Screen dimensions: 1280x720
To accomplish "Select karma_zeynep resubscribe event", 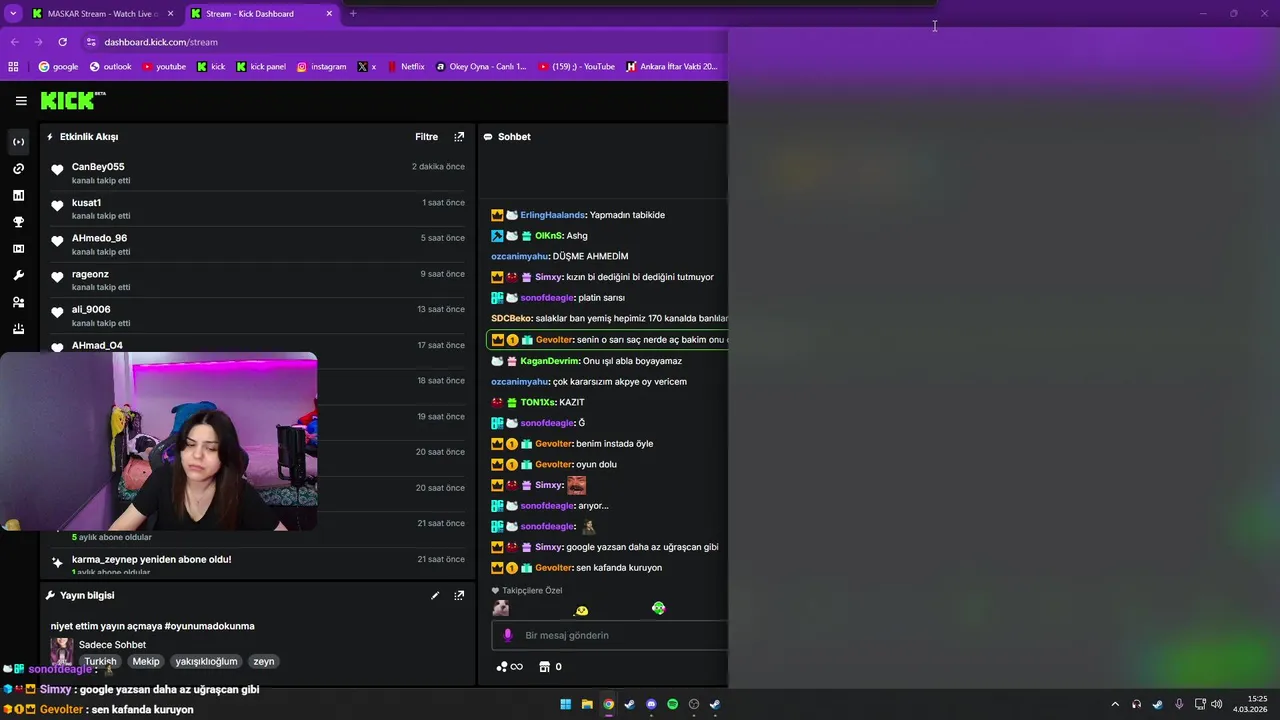I will click(x=258, y=564).
